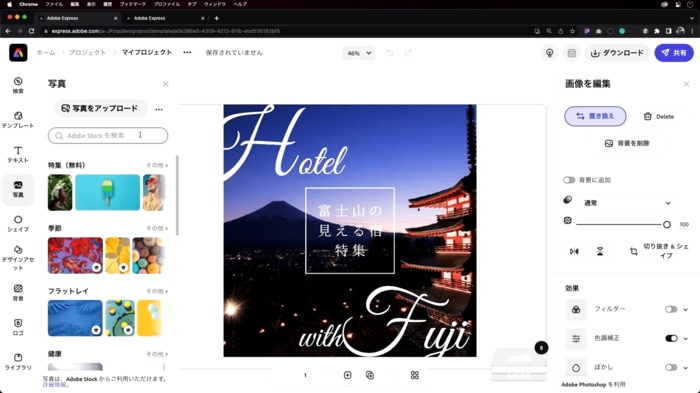Open the Window menu in the menu bar
The height and width of the screenshot is (393, 700).
point(215,4)
